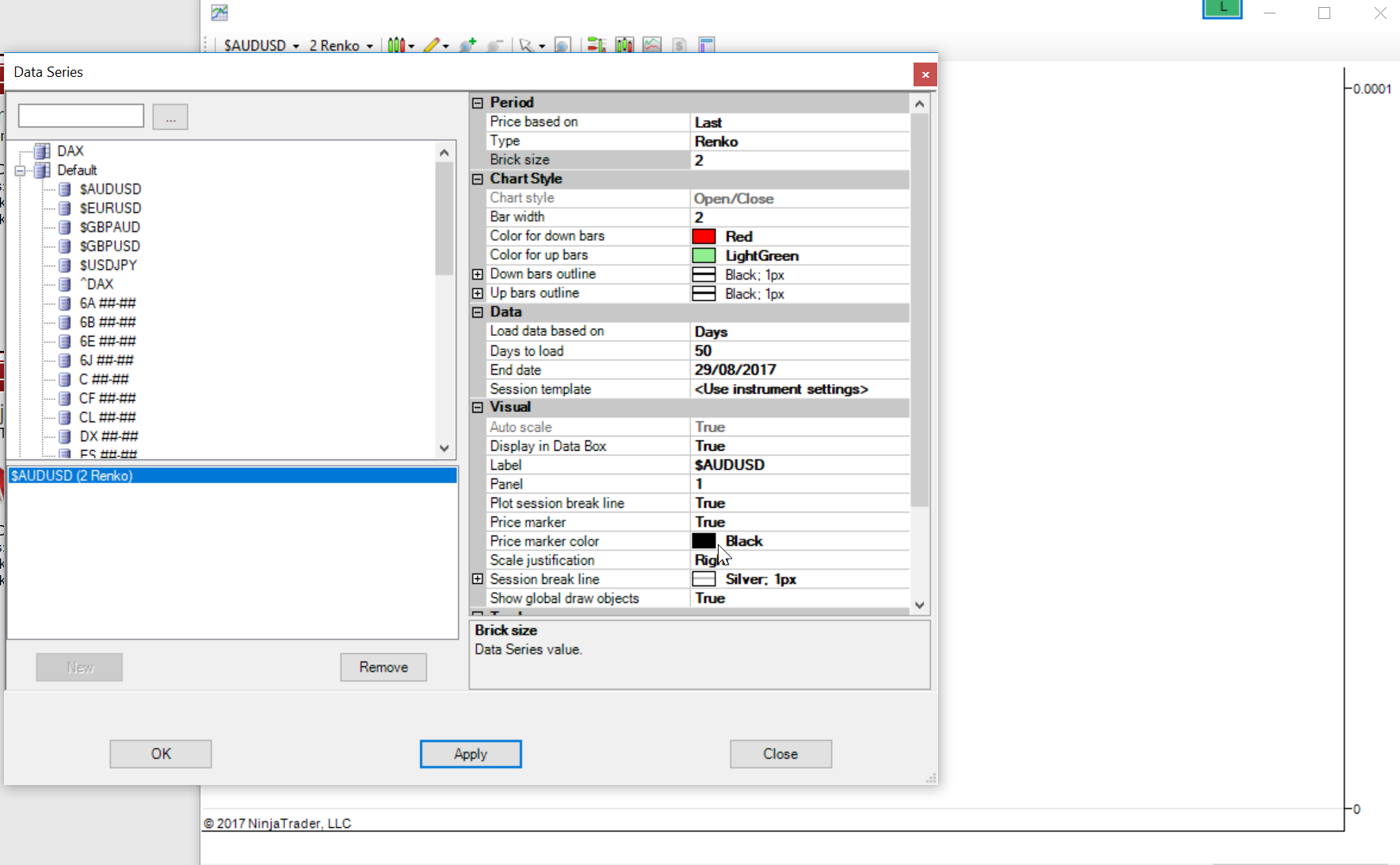Click property grid scrollbar down arrow
Screen dimensions: 1400x865
click(919, 605)
